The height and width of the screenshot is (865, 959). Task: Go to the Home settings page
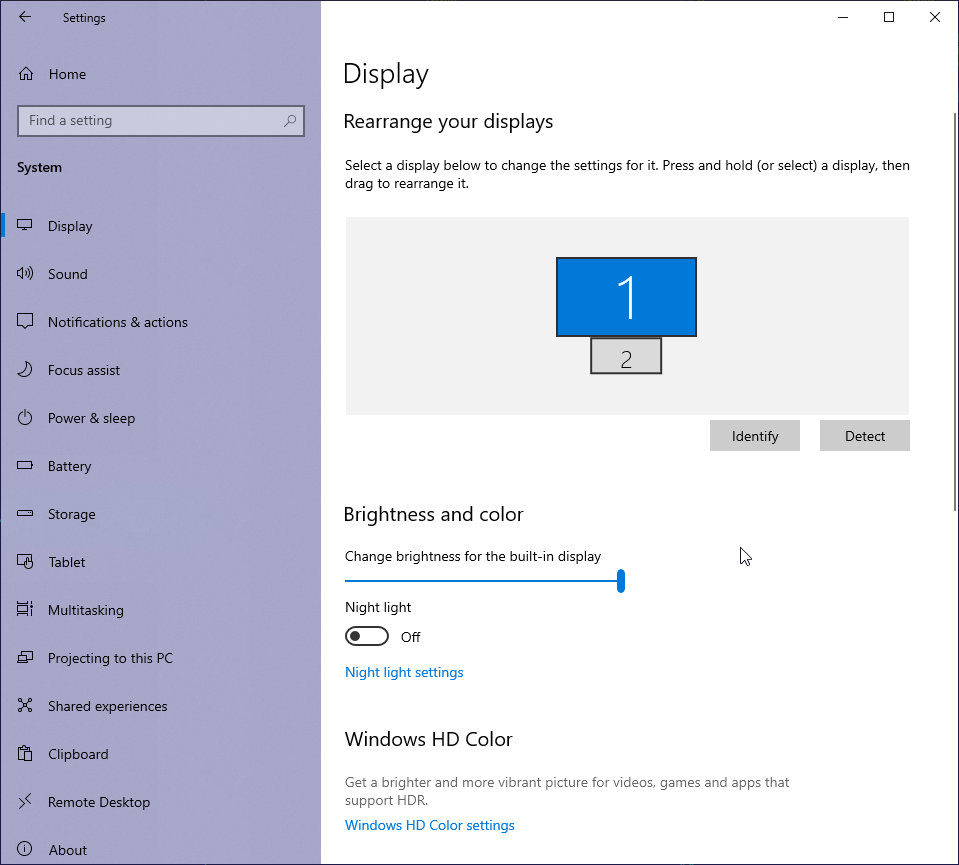[160, 74]
